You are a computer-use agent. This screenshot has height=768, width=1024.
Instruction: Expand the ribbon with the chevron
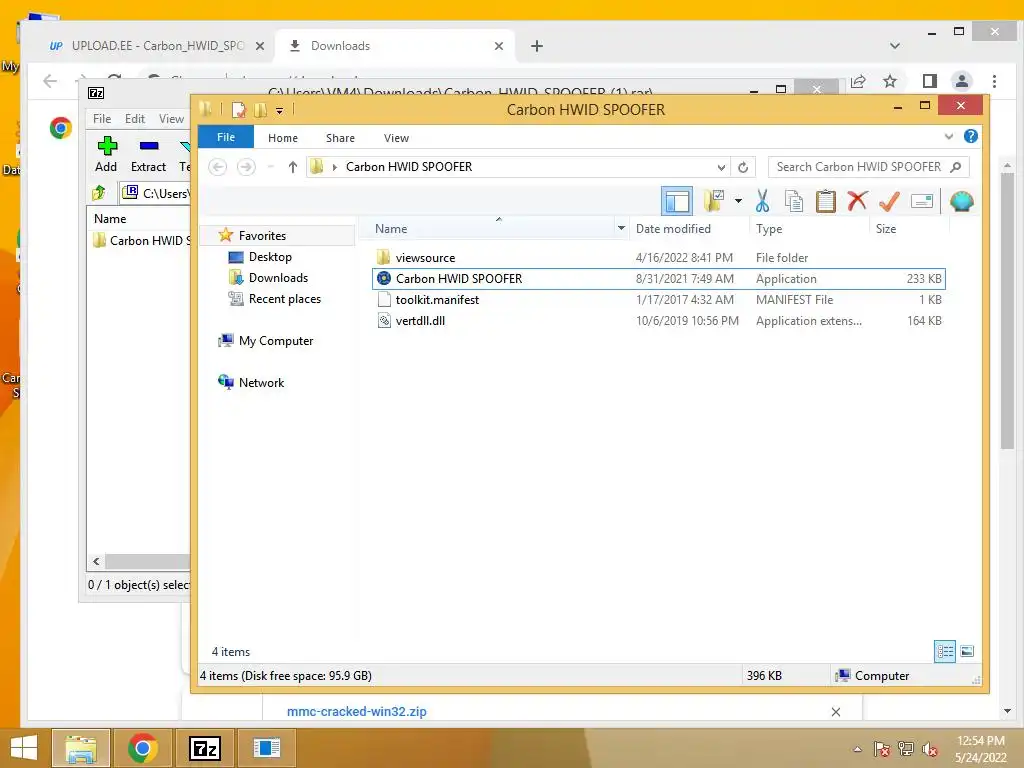949,136
